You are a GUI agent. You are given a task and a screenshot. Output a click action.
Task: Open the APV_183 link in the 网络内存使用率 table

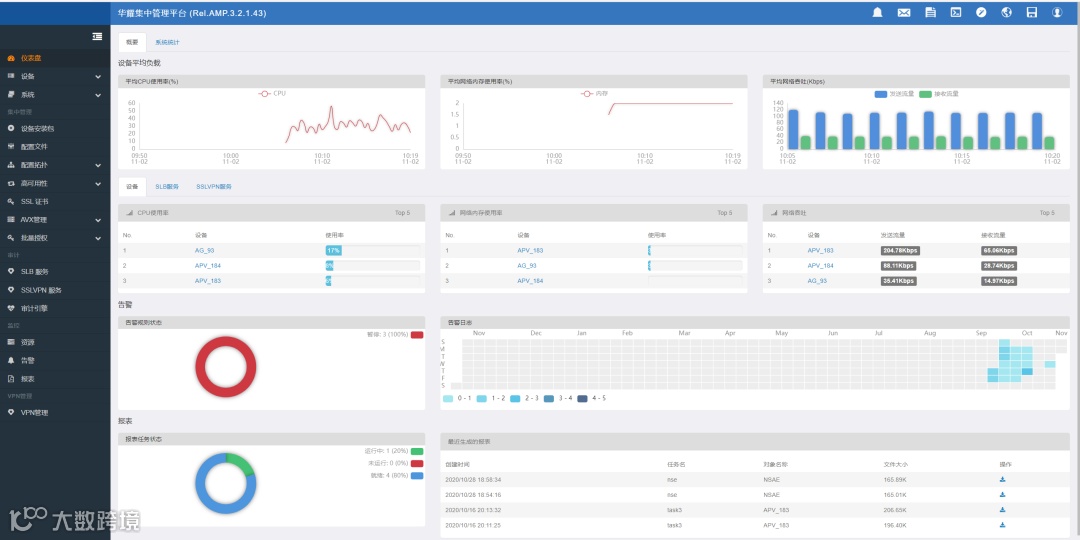(530, 250)
